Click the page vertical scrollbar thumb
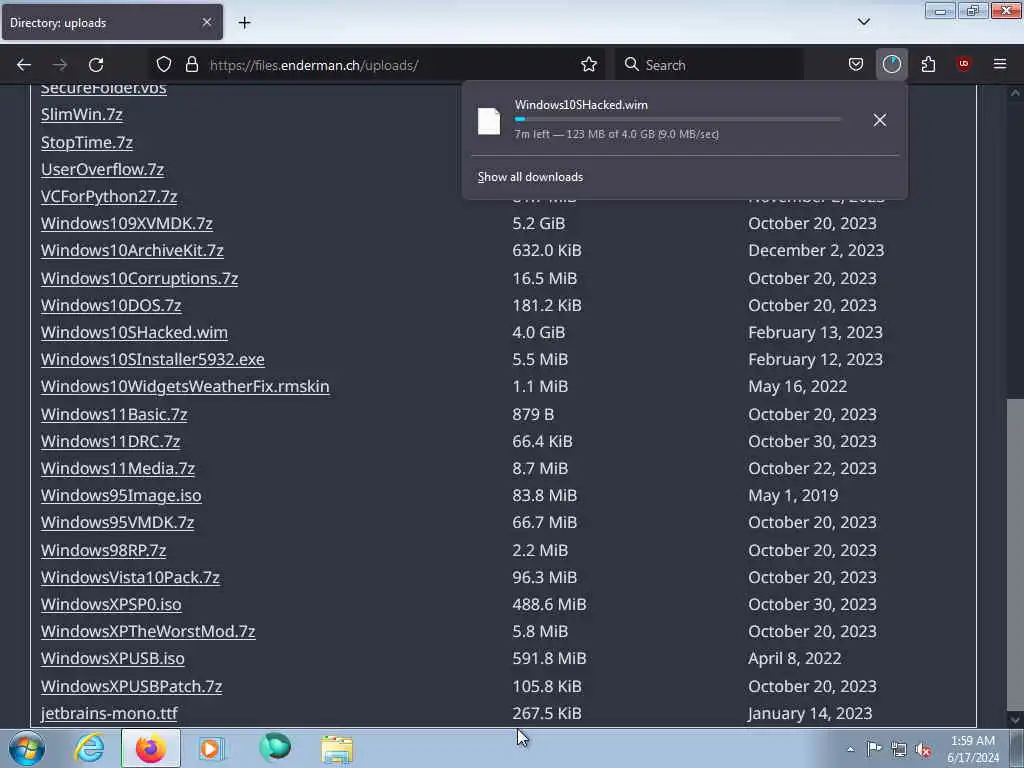The width and height of the screenshot is (1024, 768). click(x=1015, y=554)
